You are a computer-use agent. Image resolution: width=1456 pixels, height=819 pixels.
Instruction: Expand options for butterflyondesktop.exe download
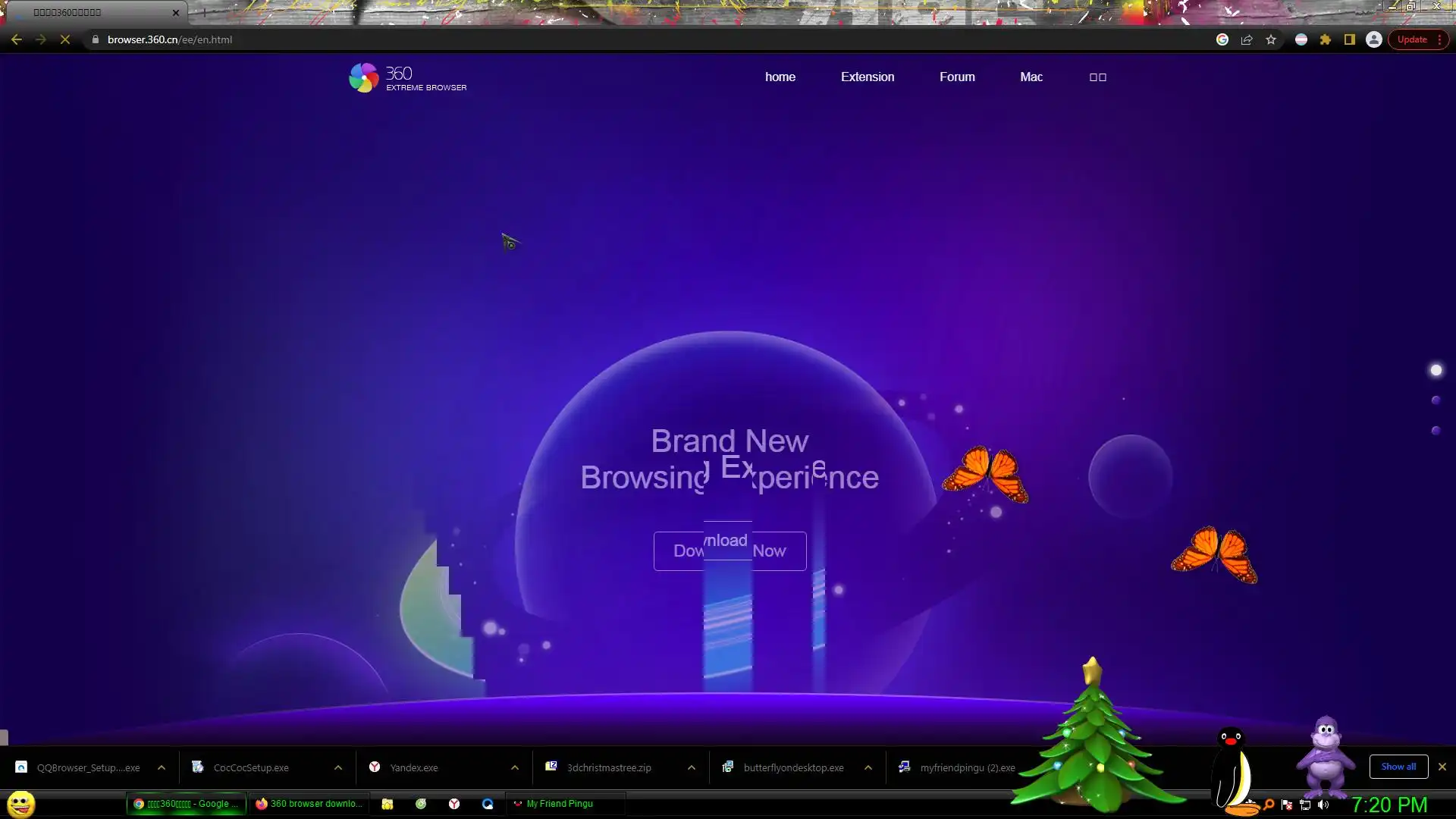[x=868, y=767]
